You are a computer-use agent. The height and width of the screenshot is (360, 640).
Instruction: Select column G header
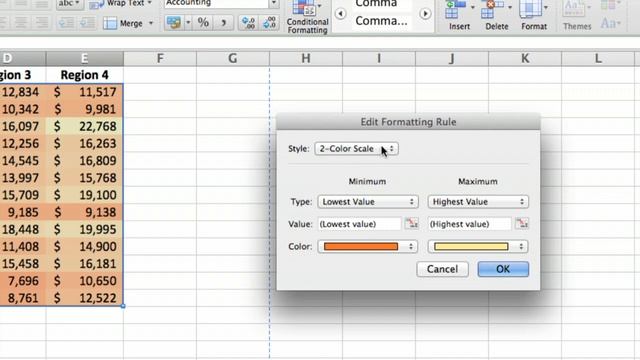(x=233, y=58)
